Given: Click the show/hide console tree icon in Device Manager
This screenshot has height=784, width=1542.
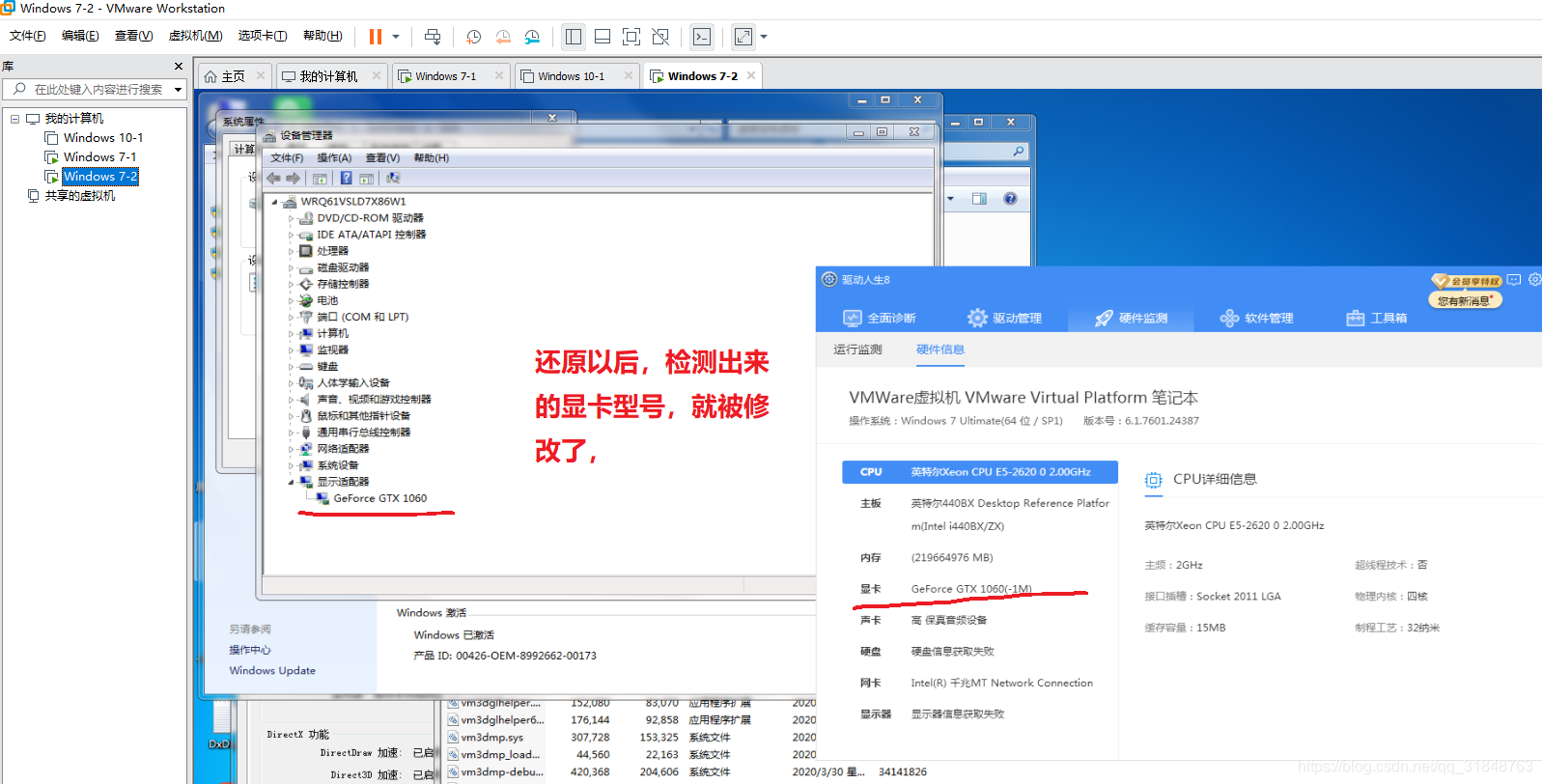Looking at the screenshot, I should [320, 179].
